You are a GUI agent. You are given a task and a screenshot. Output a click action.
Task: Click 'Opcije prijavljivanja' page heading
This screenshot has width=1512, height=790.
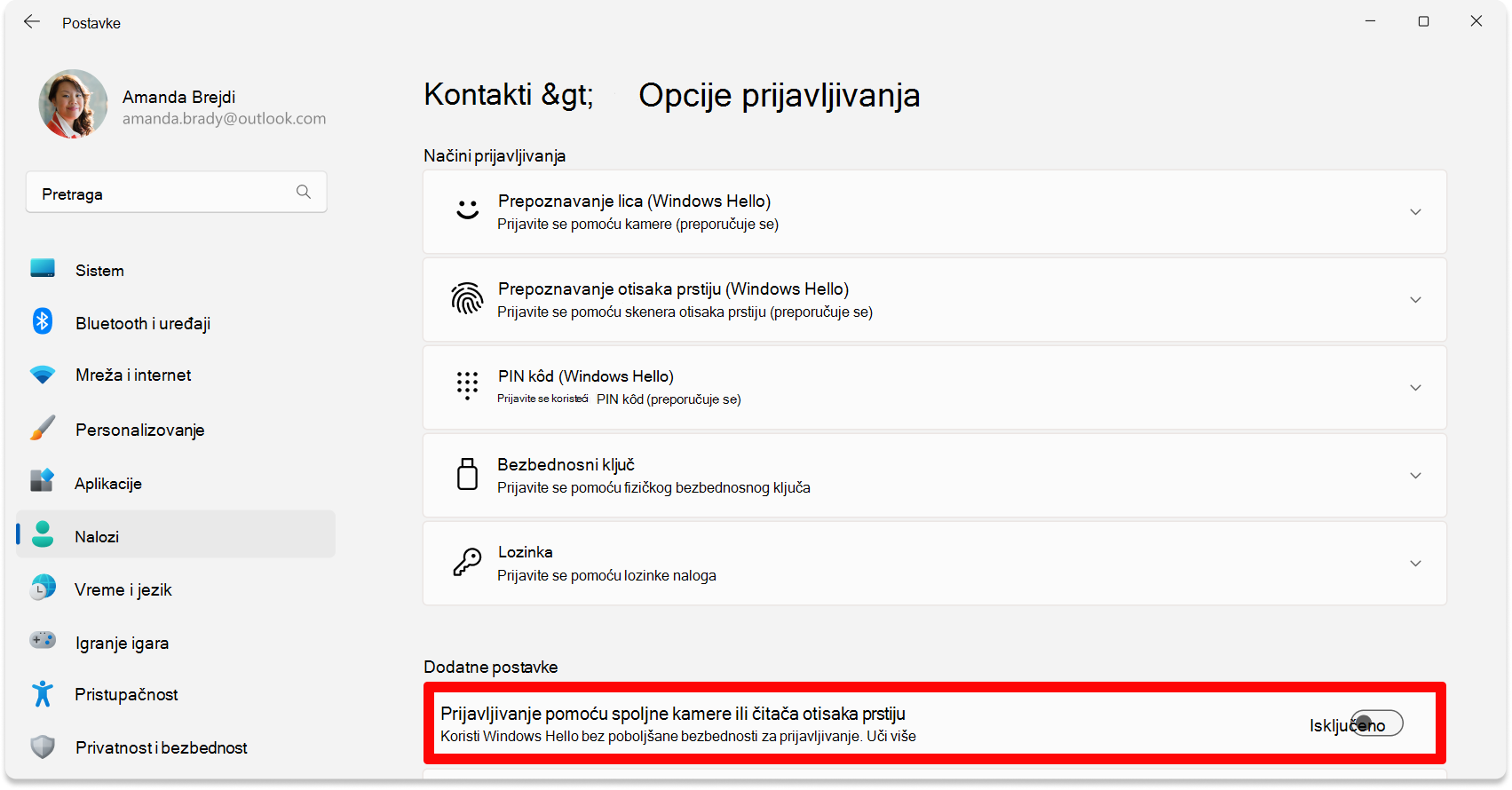point(780,95)
